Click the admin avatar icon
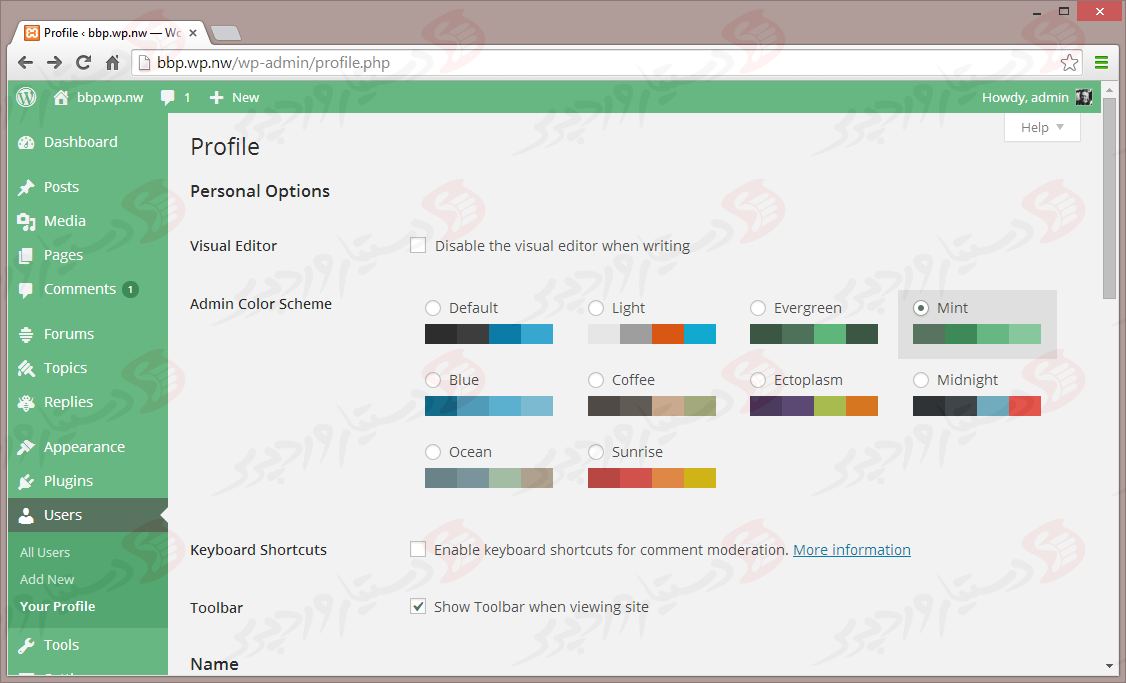1126x683 pixels. click(x=1083, y=97)
